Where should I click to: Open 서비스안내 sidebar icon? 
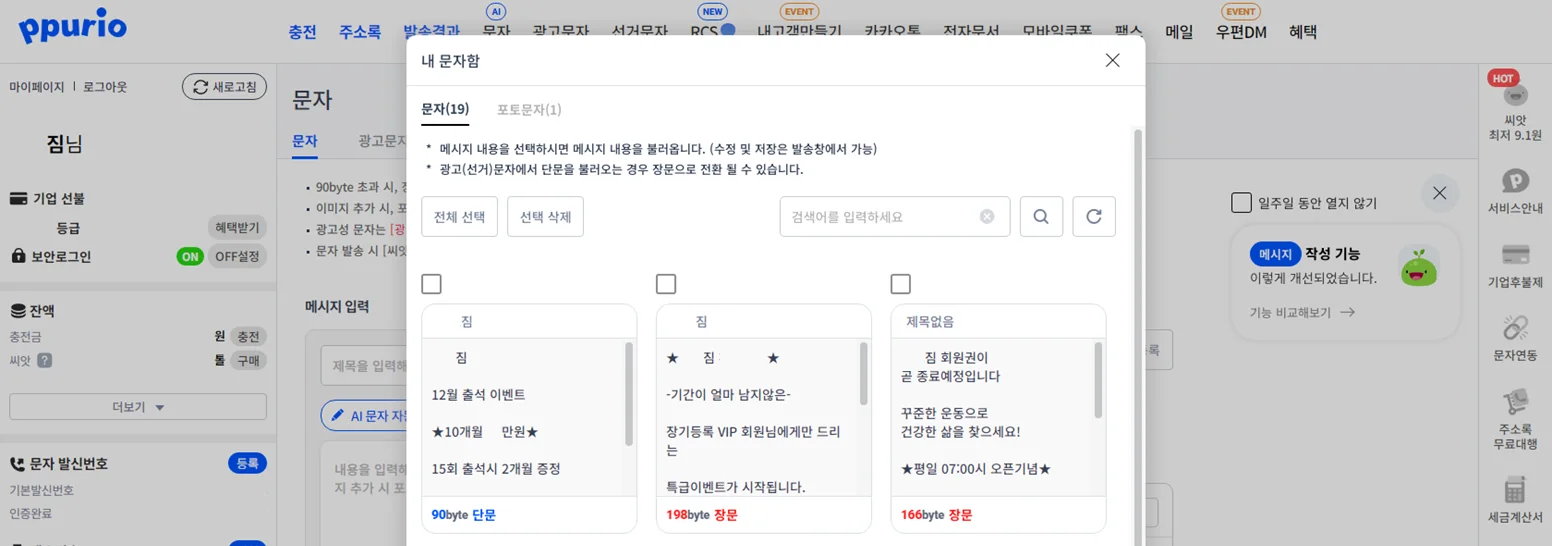(x=1515, y=191)
